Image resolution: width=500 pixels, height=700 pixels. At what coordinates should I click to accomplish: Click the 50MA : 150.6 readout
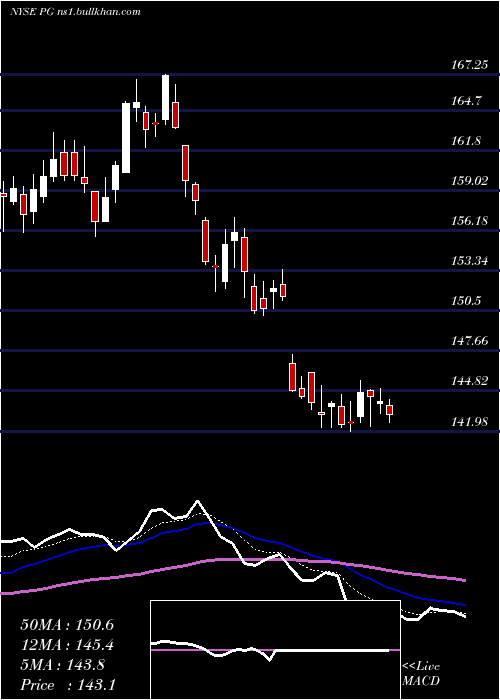pyautogui.click(x=67, y=625)
